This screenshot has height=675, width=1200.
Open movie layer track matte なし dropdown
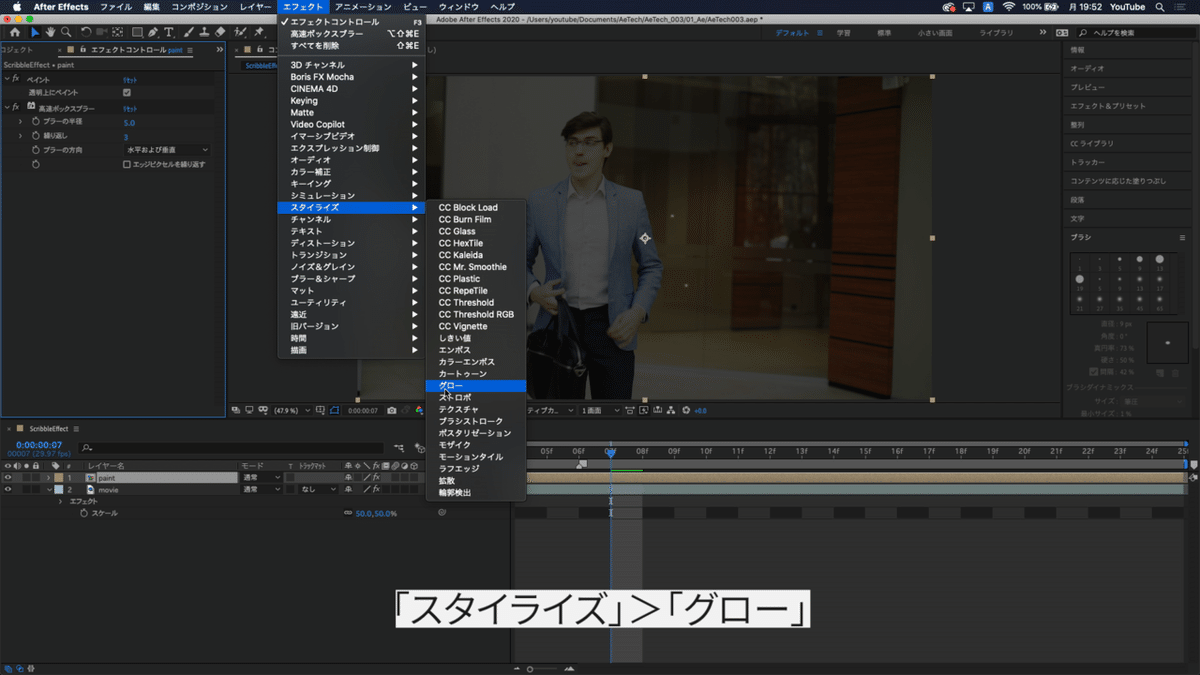click(319, 490)
